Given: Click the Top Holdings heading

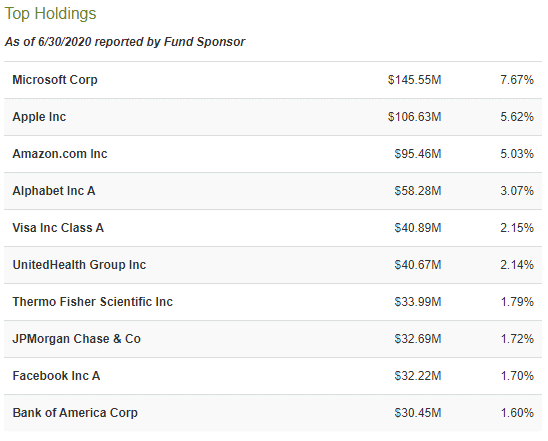Looking at the screenshot, I should [x=50, y=14].
